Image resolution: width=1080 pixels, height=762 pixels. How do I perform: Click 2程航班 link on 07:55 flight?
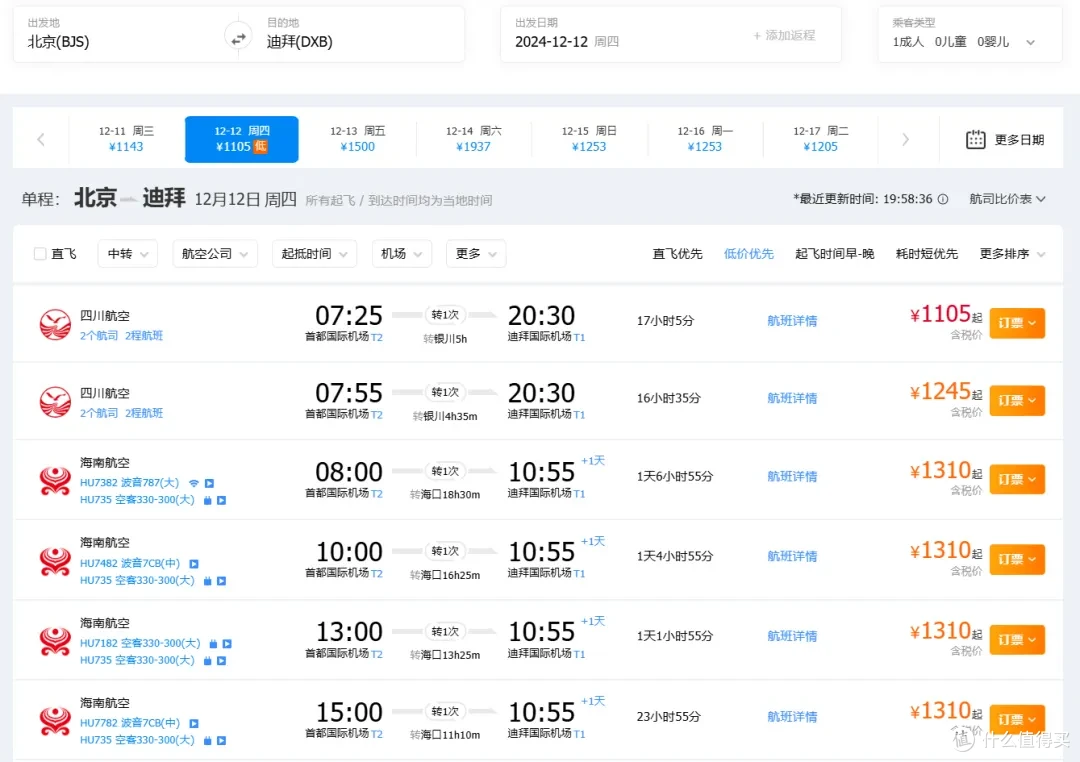click(144, 413)
